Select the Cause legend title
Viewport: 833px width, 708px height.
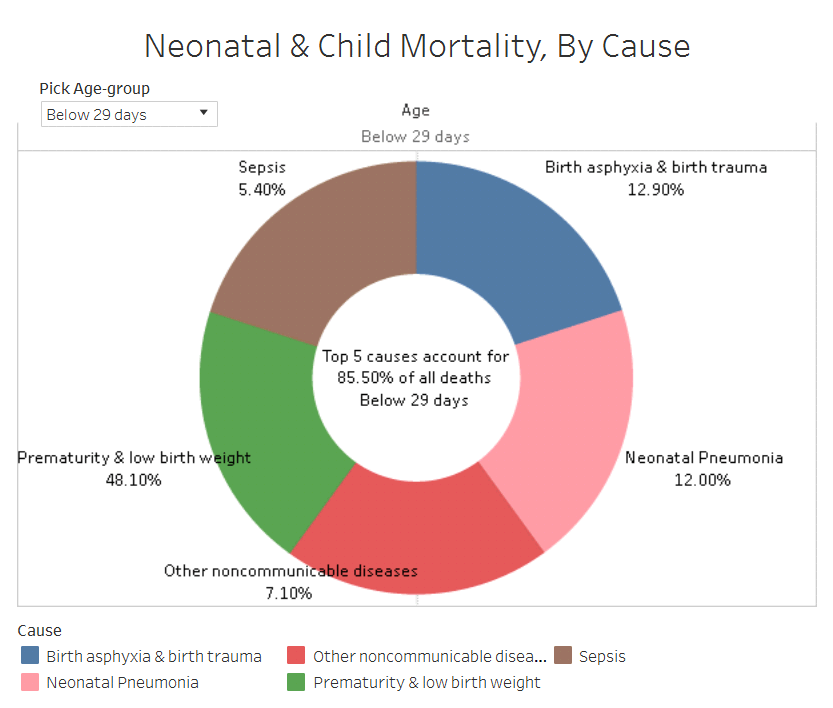point(38,630)
